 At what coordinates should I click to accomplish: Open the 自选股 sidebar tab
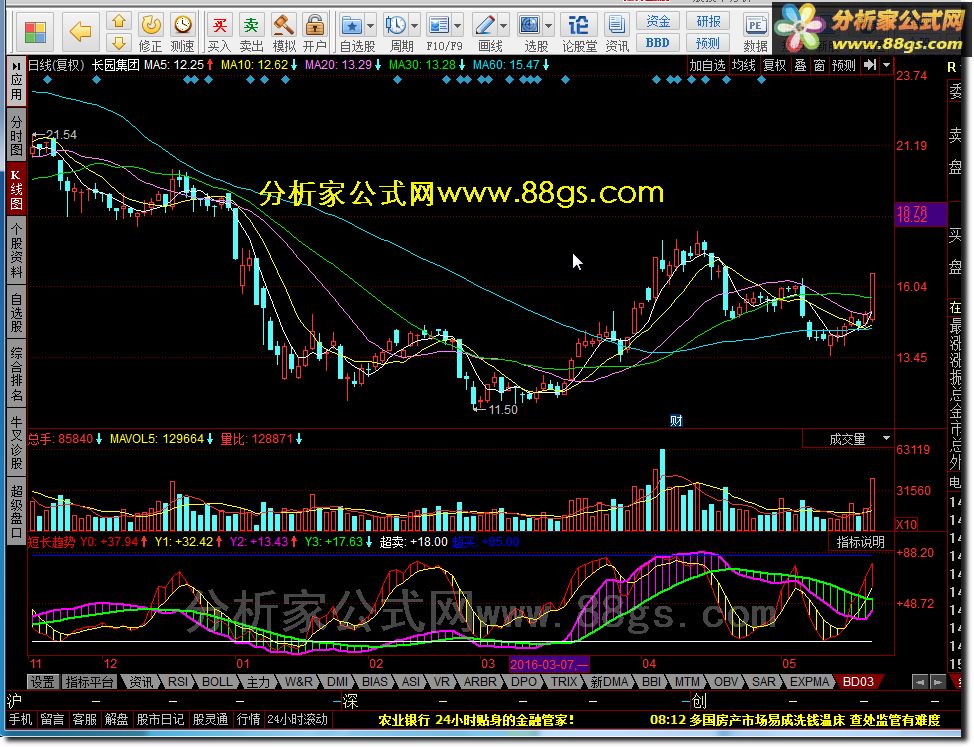click(x=16, y=314)
